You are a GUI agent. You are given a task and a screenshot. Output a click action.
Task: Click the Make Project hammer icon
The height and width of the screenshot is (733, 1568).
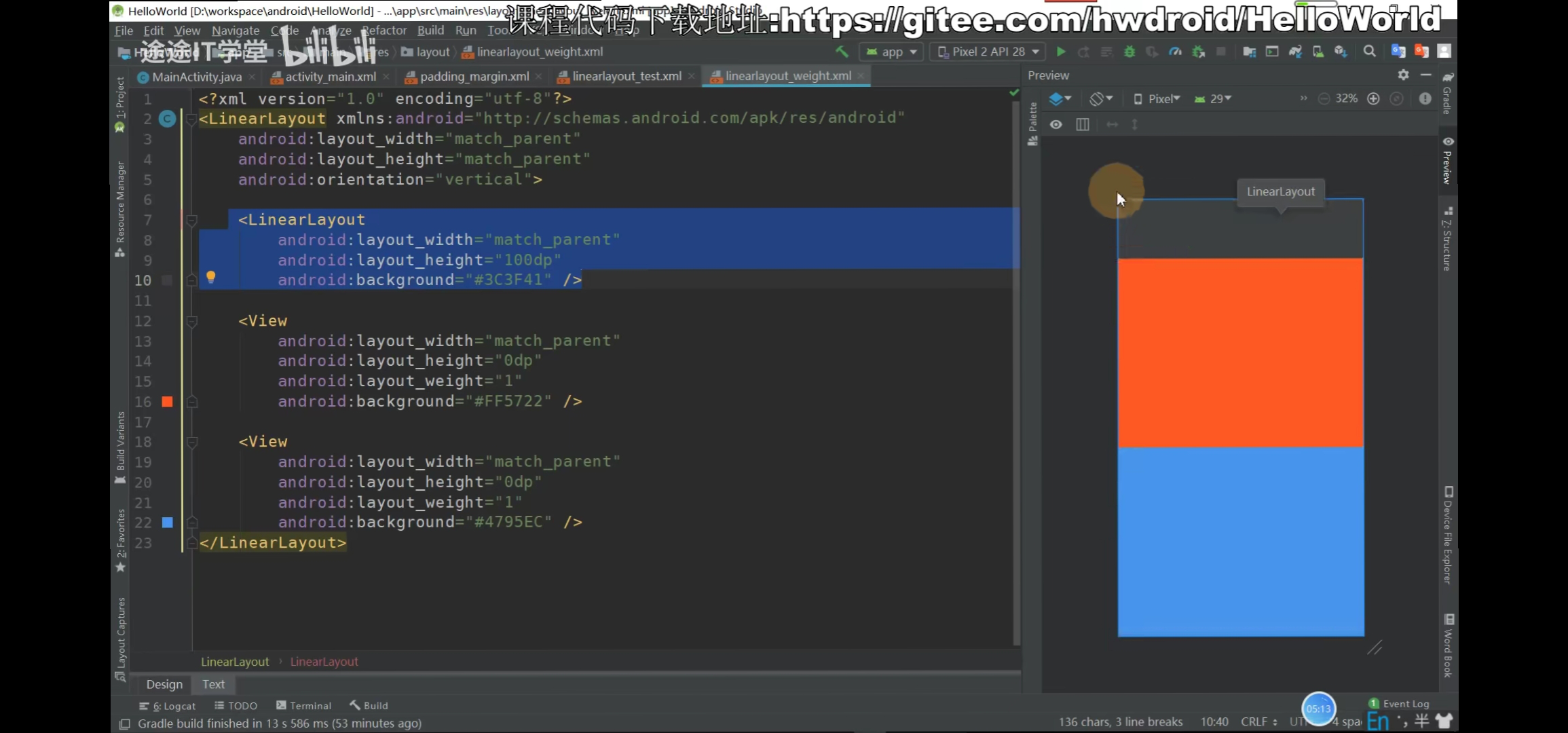tap(842, 52)
